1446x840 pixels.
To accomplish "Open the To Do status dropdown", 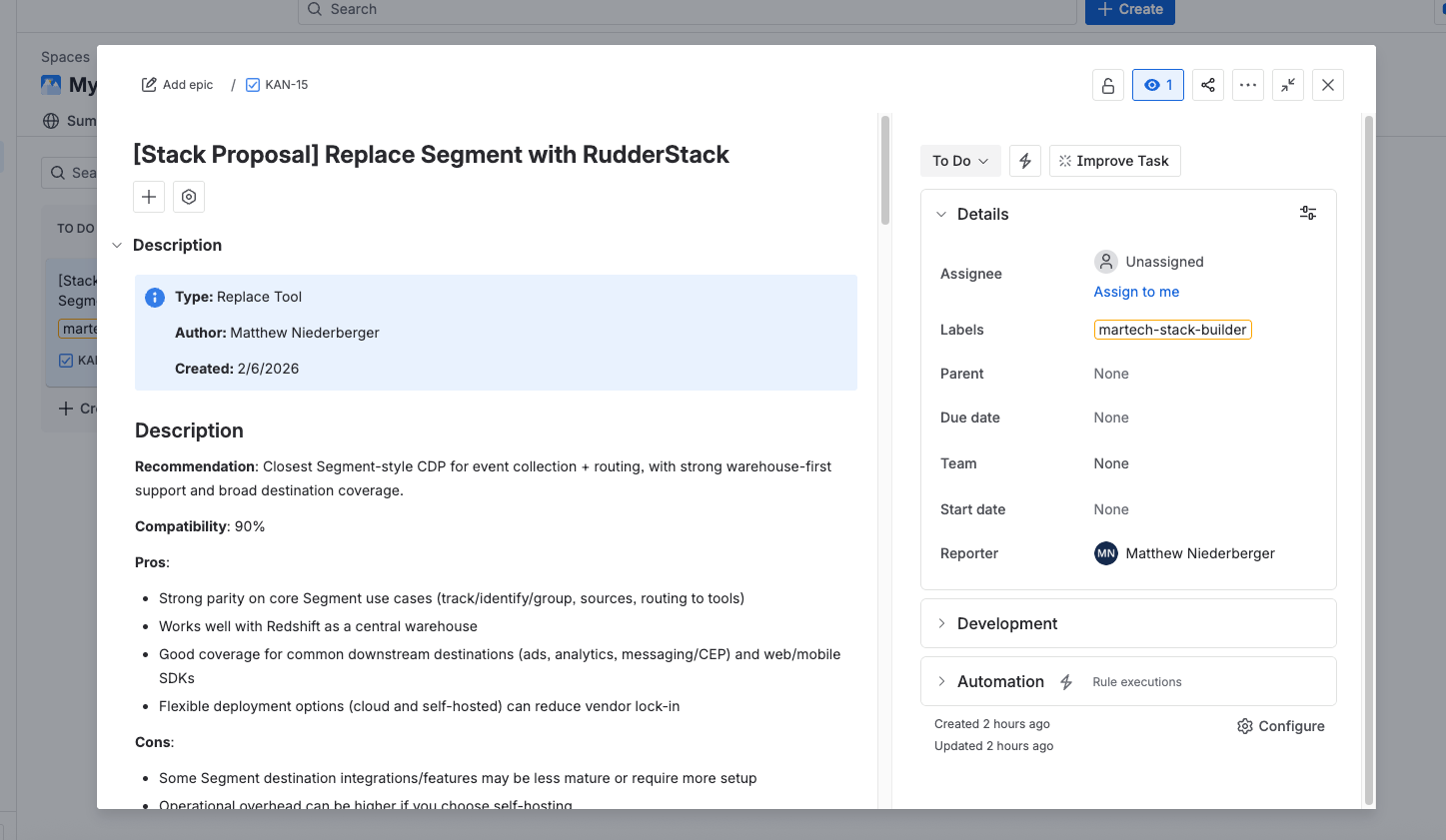I will click(959, 161).
